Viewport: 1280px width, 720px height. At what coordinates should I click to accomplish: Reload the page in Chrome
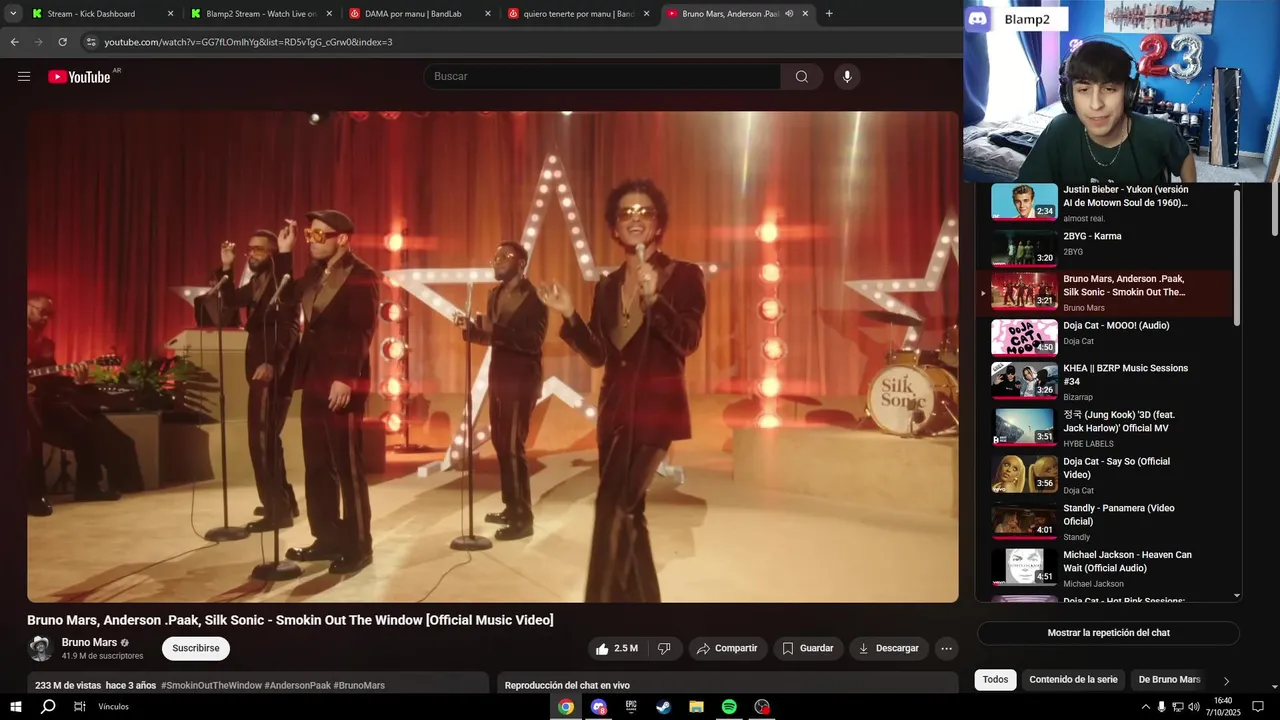[x=62, y=42]
